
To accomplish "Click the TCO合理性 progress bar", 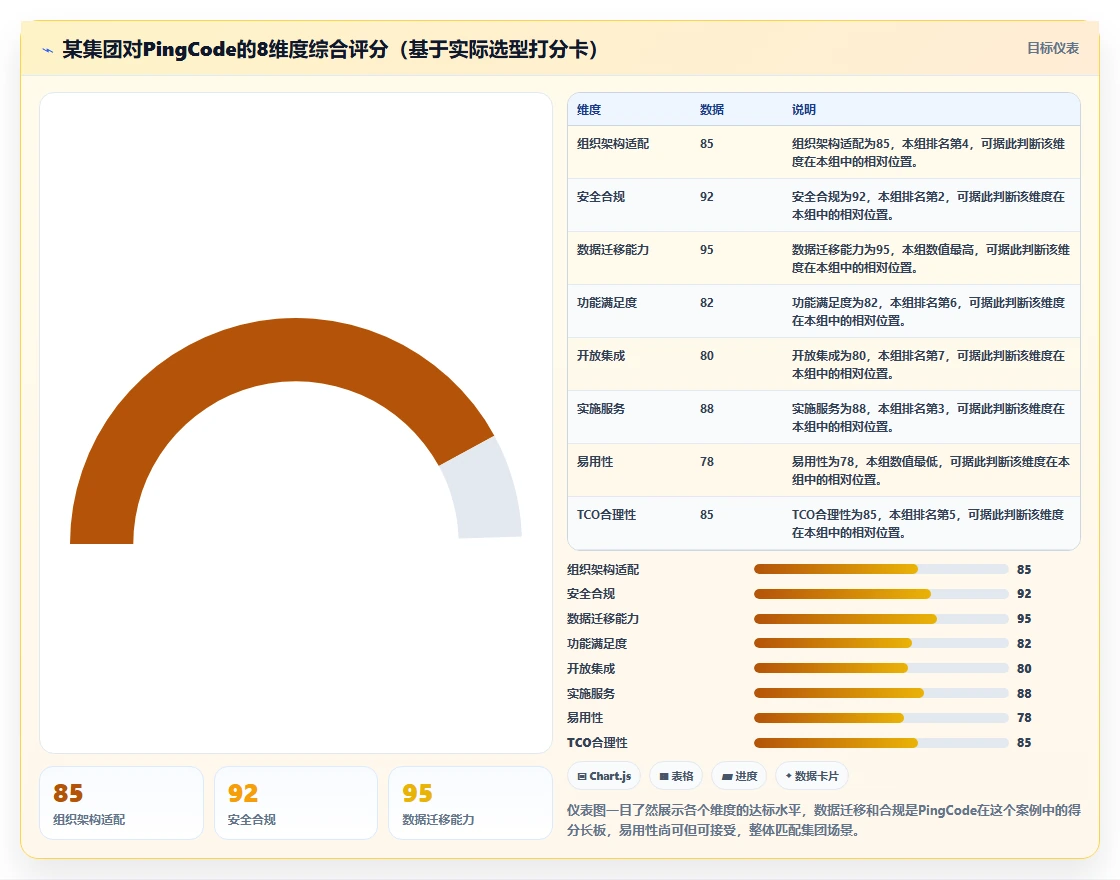I will (881, 743).
